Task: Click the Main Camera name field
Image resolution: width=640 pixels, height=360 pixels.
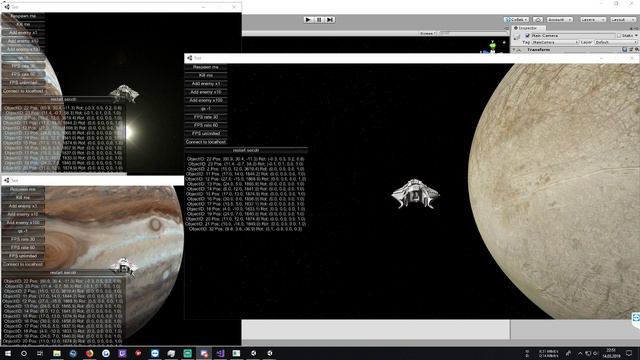Action: (x=573, y=36)
